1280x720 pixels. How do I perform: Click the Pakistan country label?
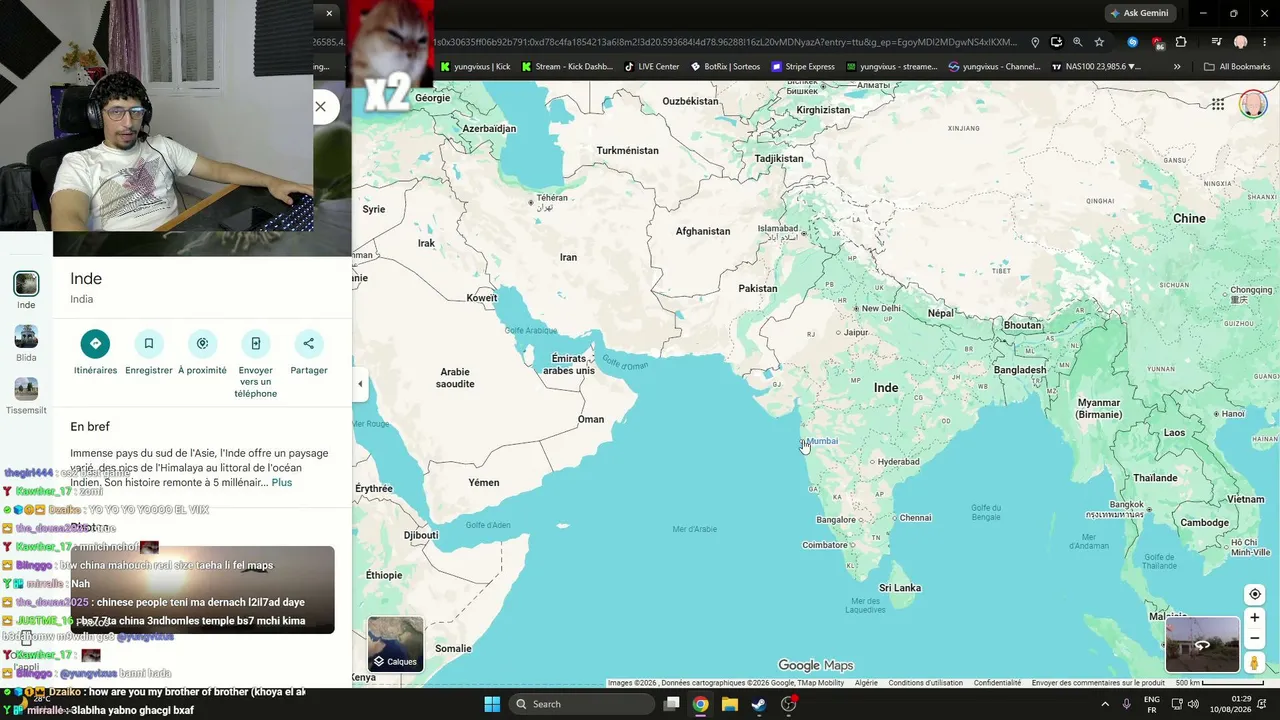(757, 288)
